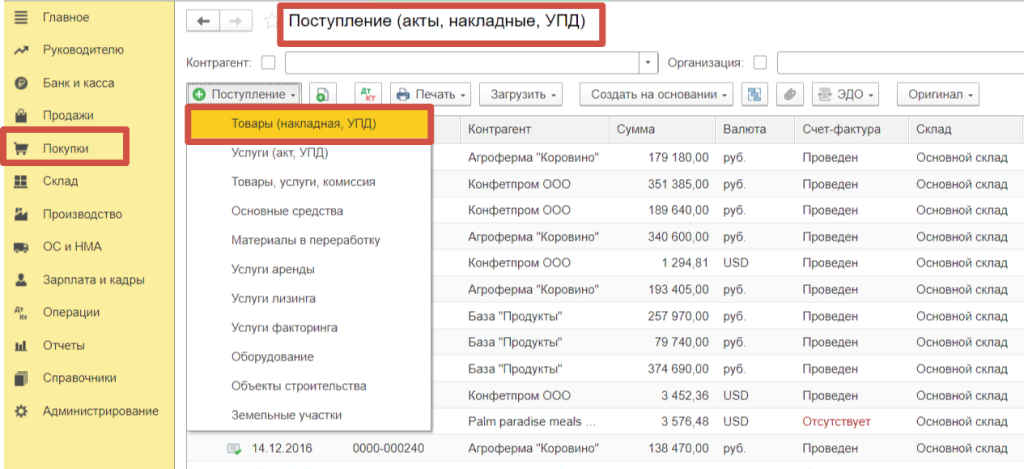The width and height of the screenshot is (1024, 469).
Task: Click the forward navigation arrow
Action: (235, 21)
